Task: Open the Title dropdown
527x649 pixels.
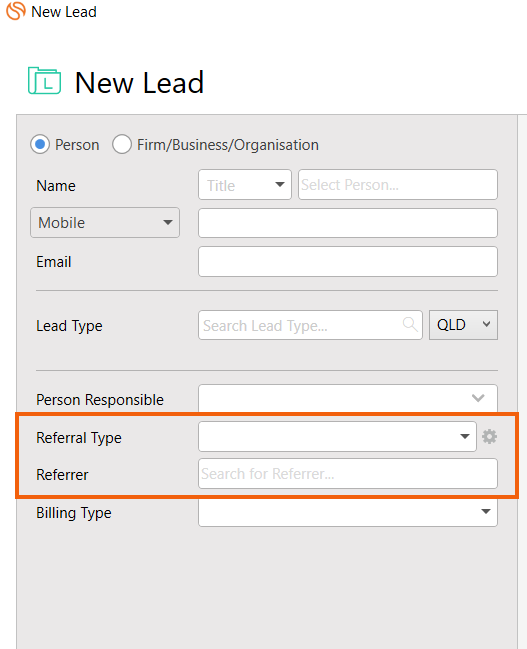Action: point(245,185)
